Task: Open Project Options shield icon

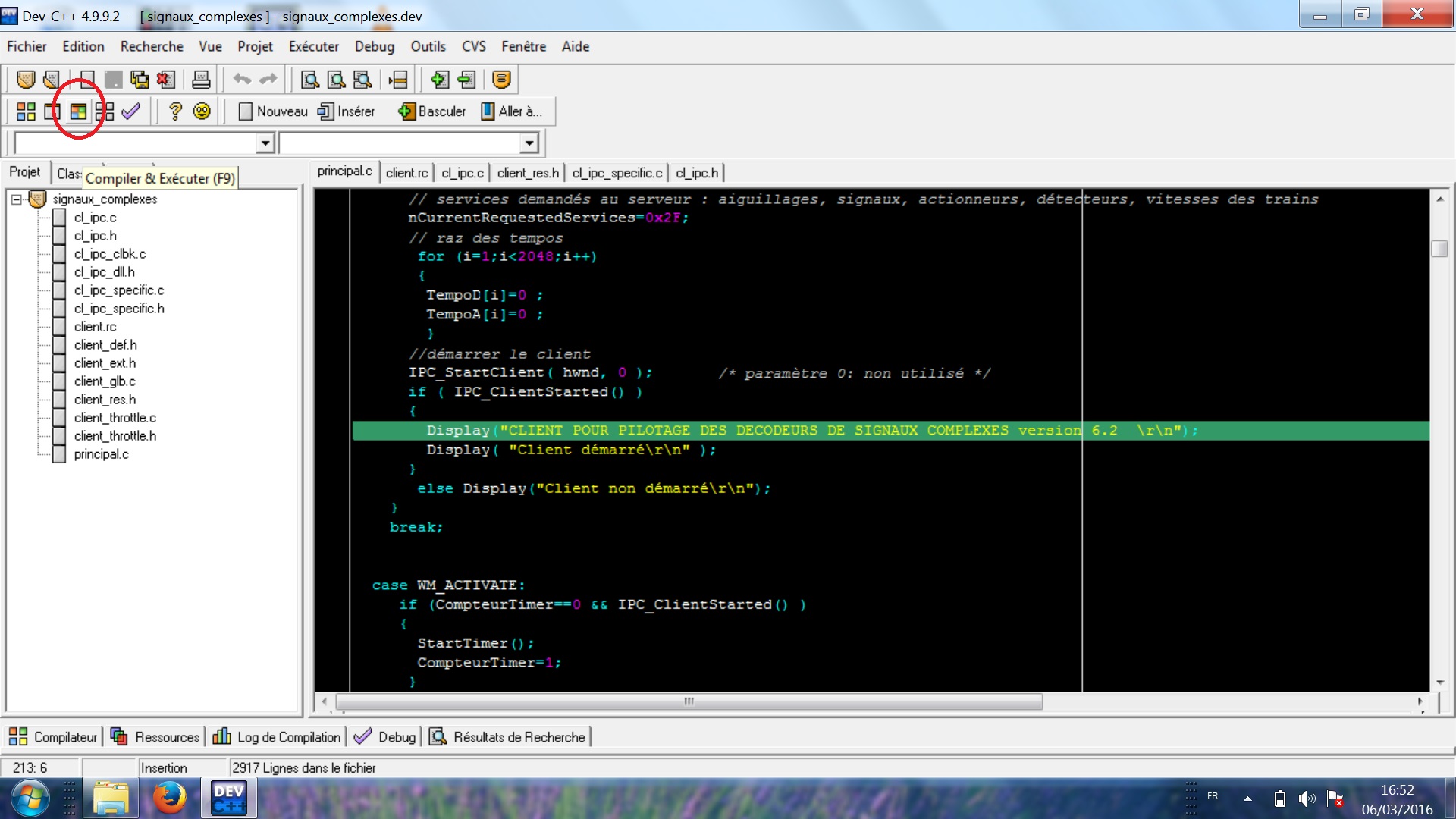Action: point(501,79)
